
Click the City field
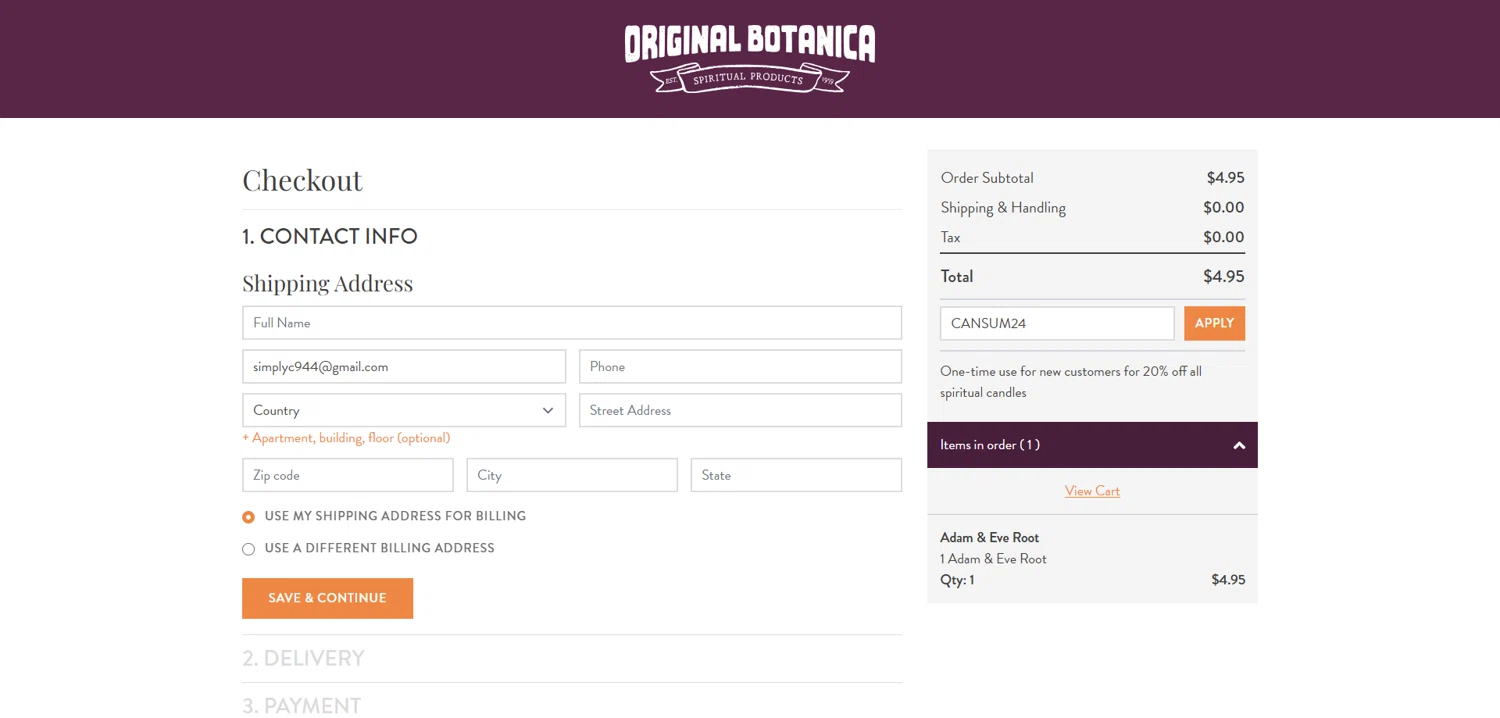coord(572,475)
